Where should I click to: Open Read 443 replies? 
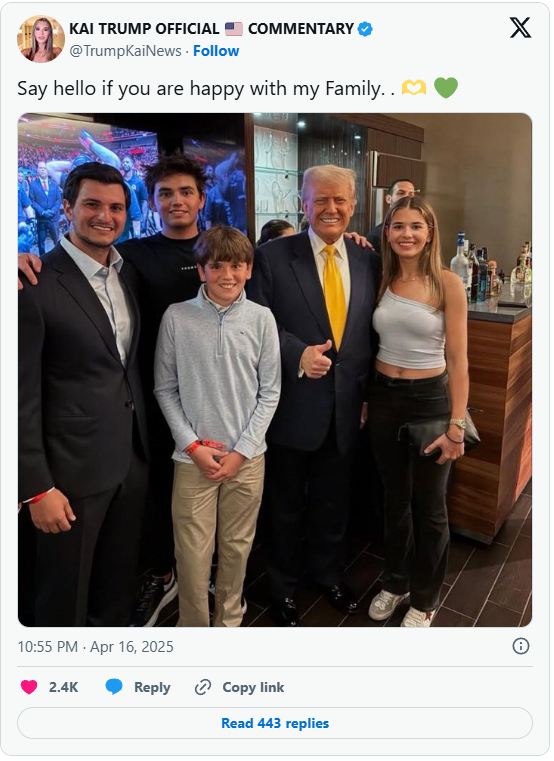pos(275,723)
